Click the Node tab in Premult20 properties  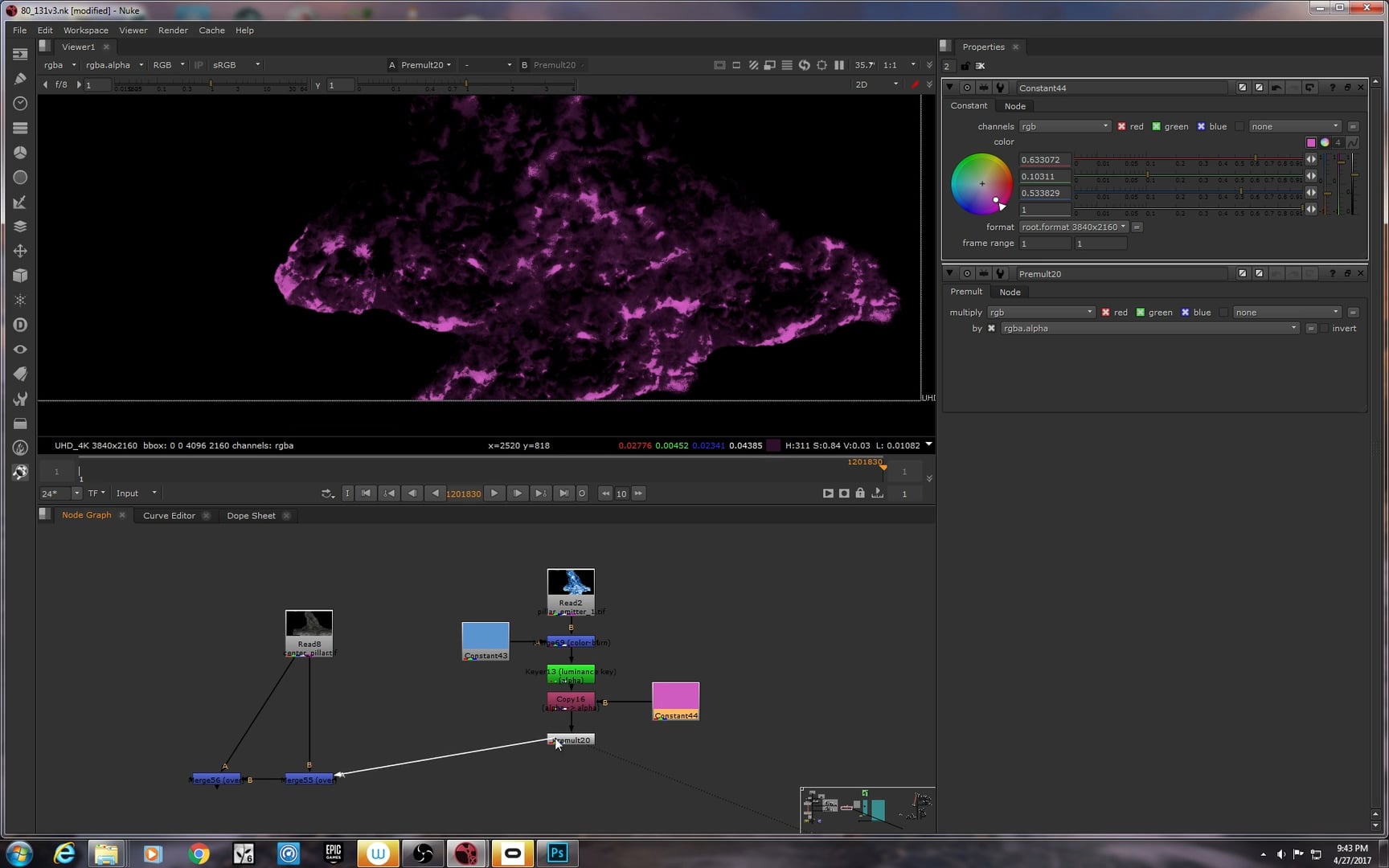(x=1010, y=292)
